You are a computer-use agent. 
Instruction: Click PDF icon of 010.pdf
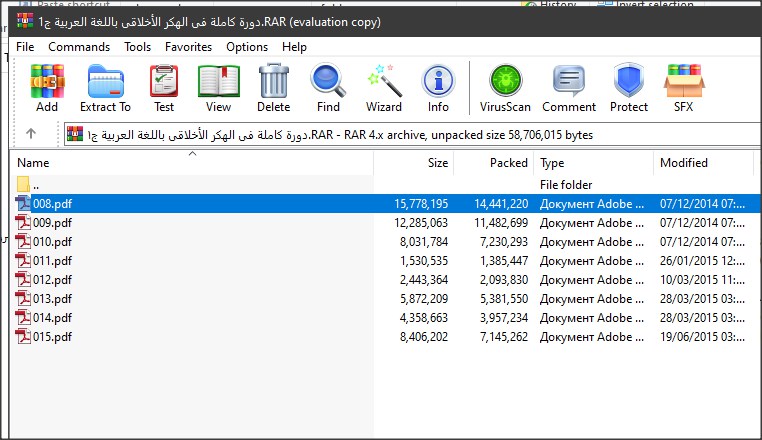pos(23,241)
